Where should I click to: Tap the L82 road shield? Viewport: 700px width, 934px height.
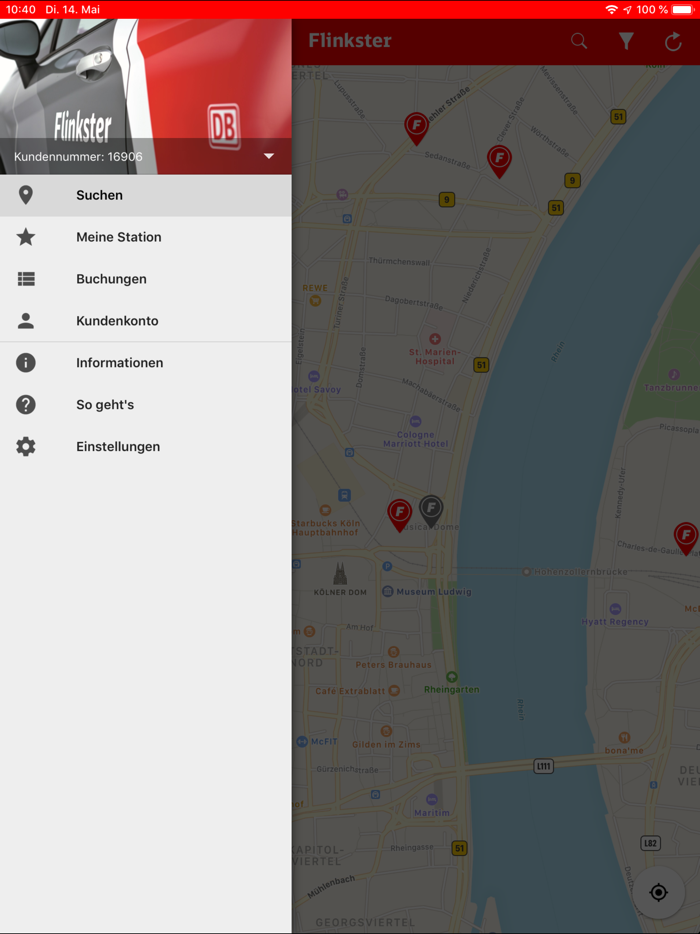(x=650, y=843)
